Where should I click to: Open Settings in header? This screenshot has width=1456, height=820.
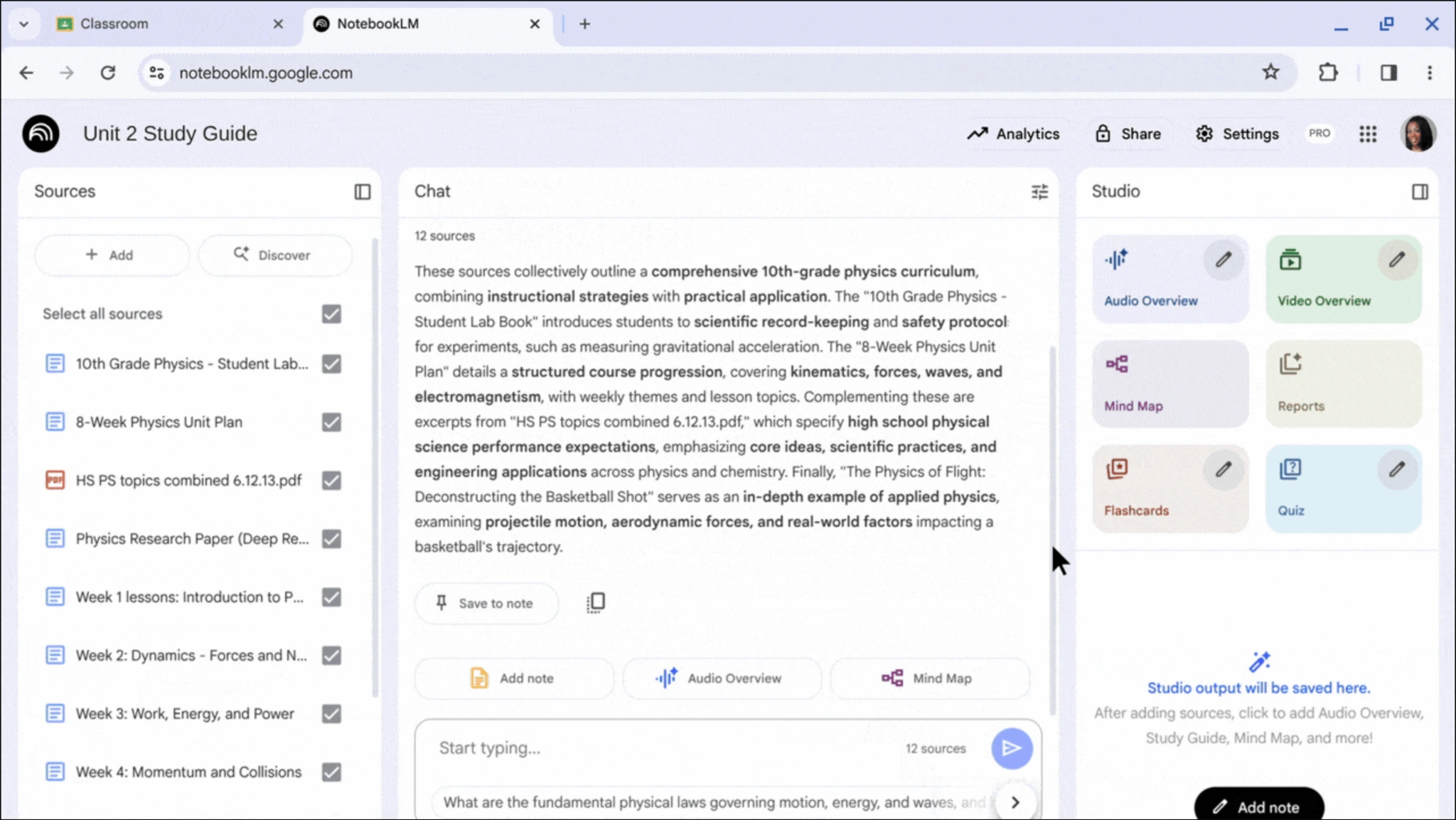1237,134
